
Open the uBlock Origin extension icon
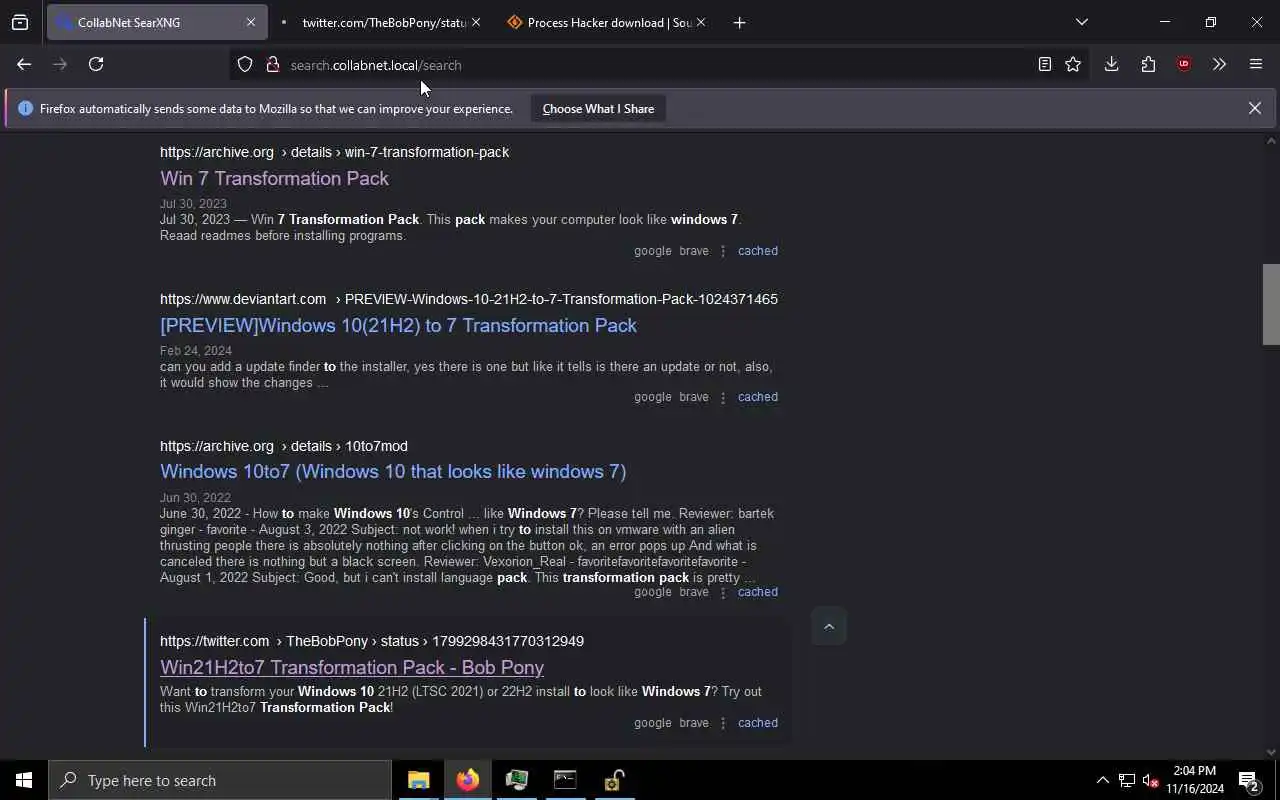click(x=1184, y=64)
